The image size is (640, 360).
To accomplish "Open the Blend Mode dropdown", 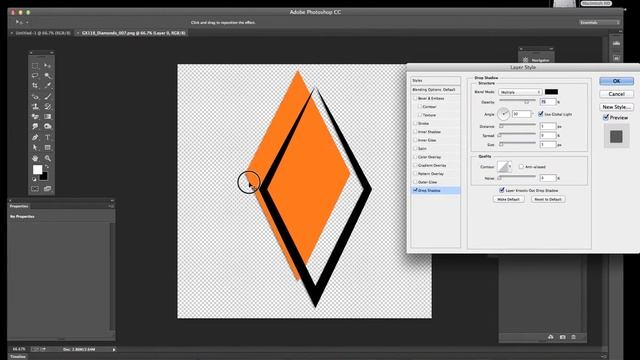I will [x=520, y=92].
